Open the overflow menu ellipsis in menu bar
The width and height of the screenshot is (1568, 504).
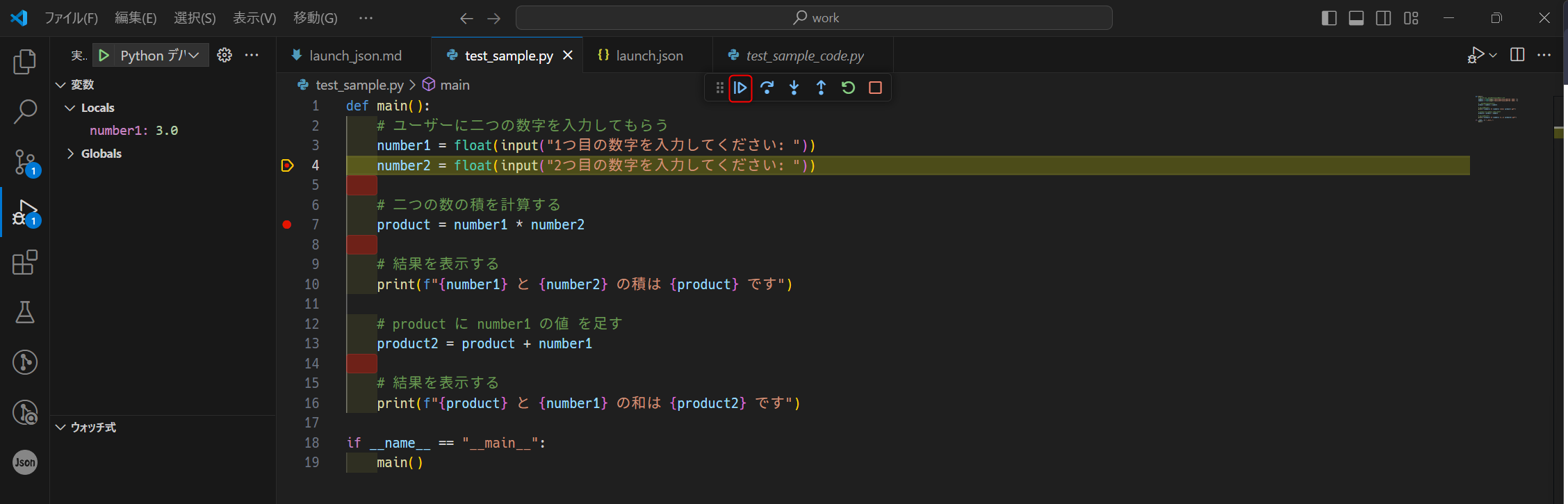pos(366,18)
